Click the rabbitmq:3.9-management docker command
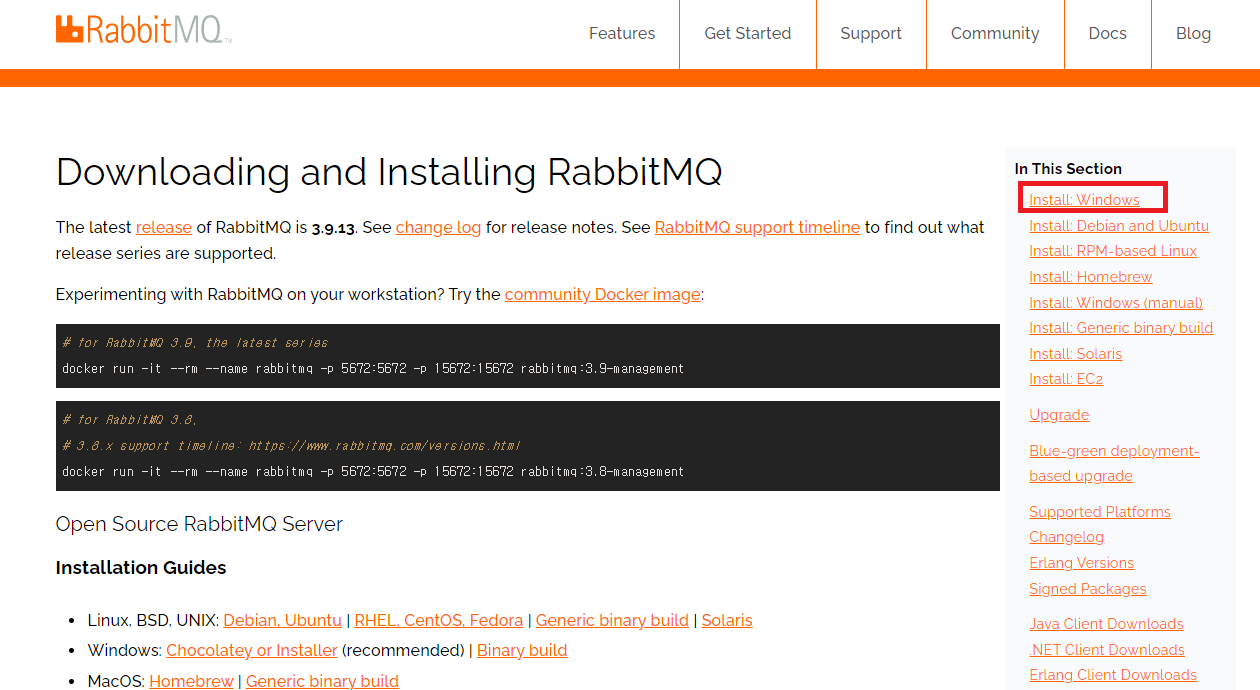1260x690 pixels. tap(373, 368)
